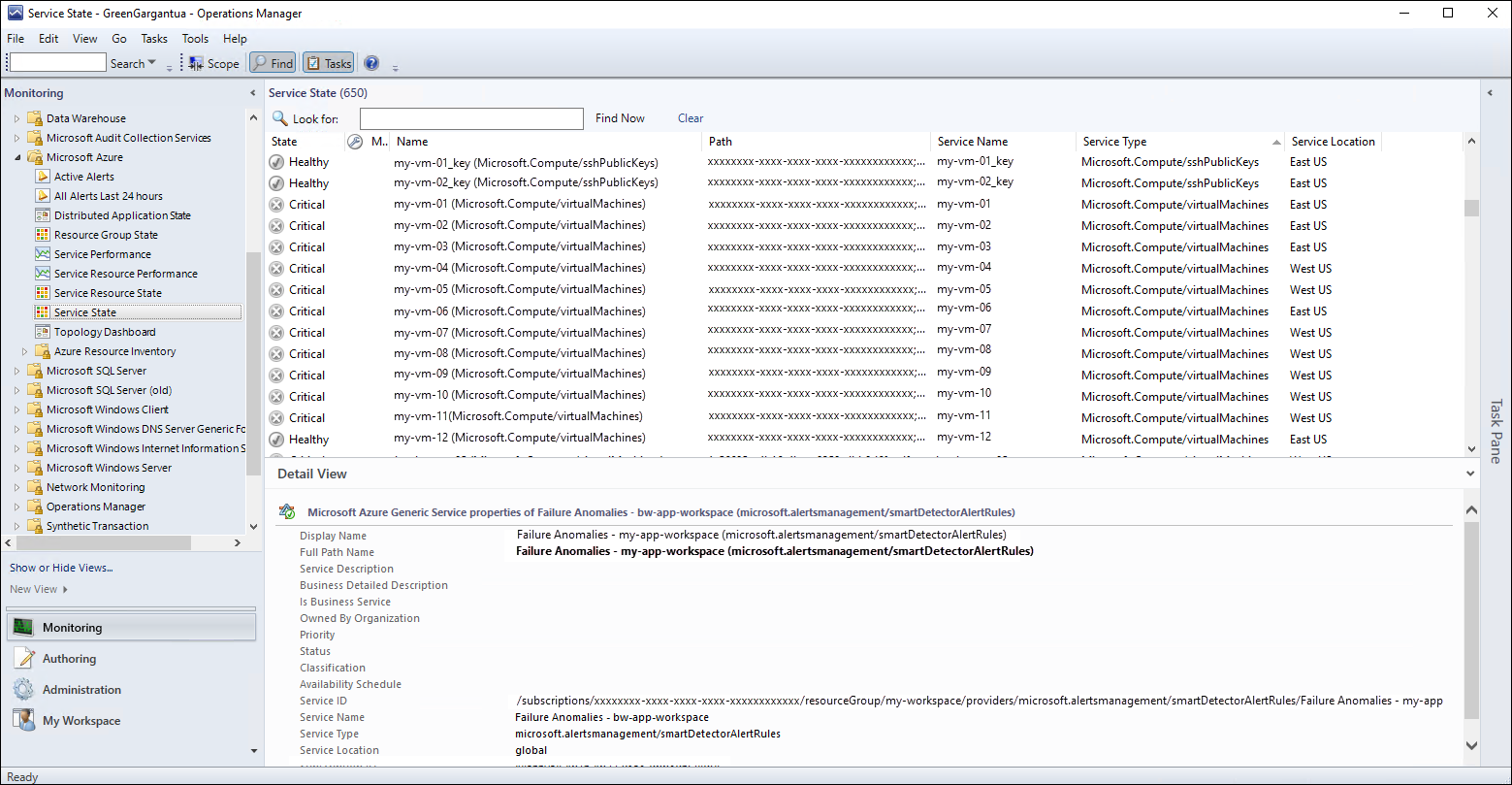This screenshot has height=785, width=1512.
Task: Open the Go menu
Action: [119, 39]
